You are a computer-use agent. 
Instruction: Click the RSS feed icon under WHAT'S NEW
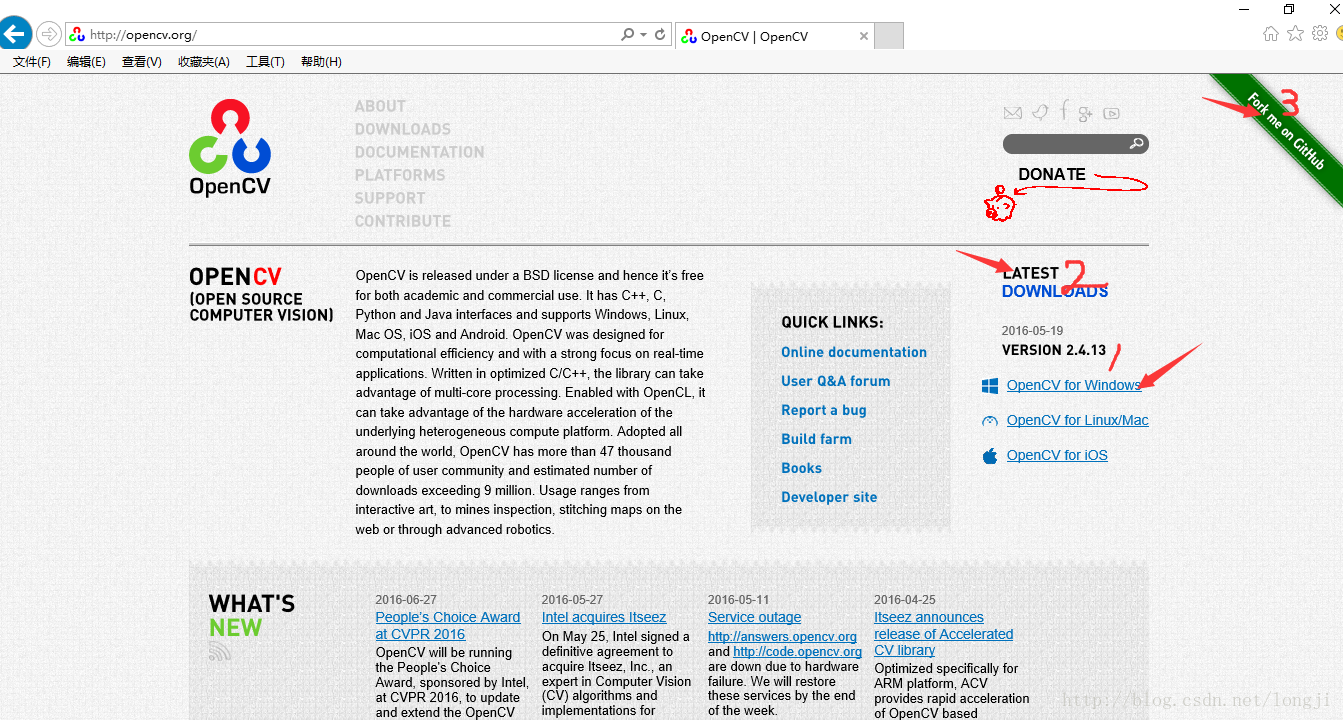tap(220, 651)
